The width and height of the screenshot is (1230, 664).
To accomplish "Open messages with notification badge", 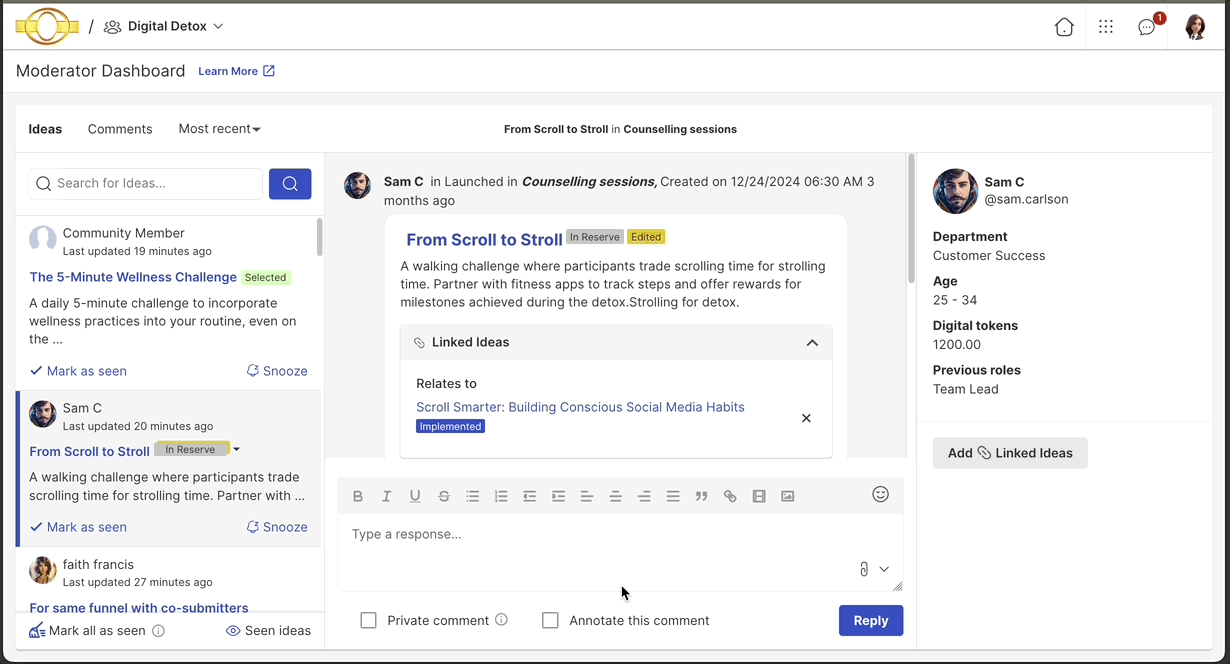I will [x=1147, y=27].
